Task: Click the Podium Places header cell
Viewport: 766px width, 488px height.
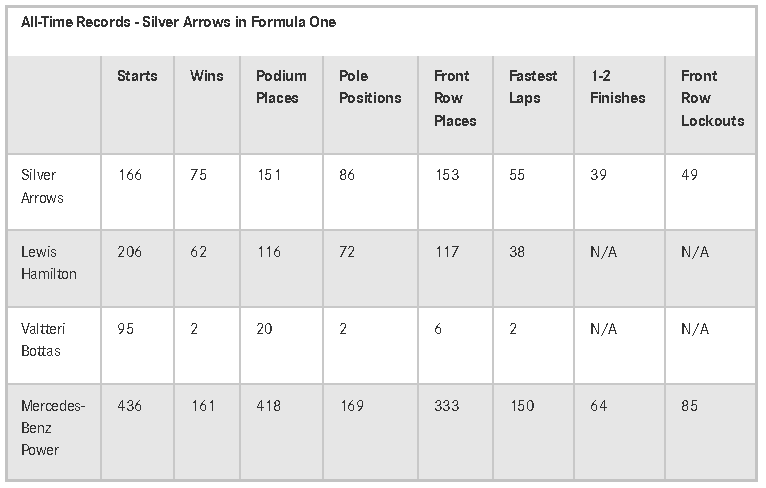Action: [x=281, y=86]
